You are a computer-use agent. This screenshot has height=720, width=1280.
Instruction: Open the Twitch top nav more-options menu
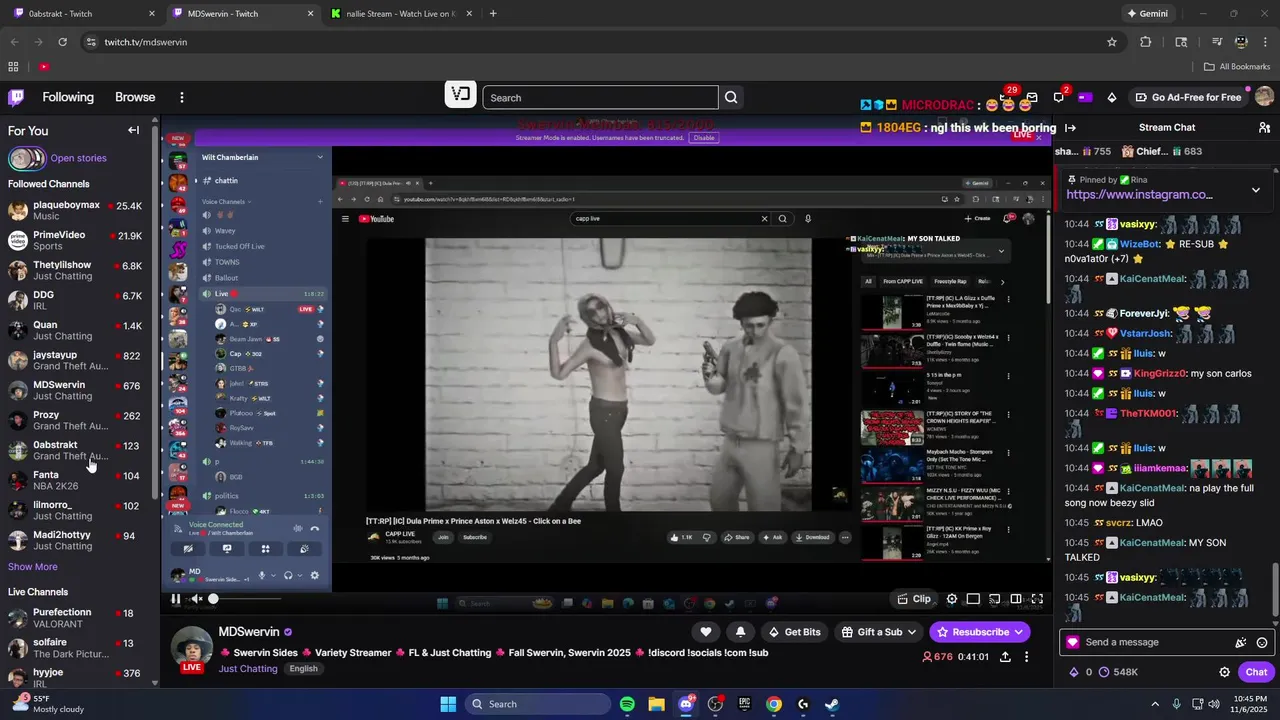coord(181,97)
